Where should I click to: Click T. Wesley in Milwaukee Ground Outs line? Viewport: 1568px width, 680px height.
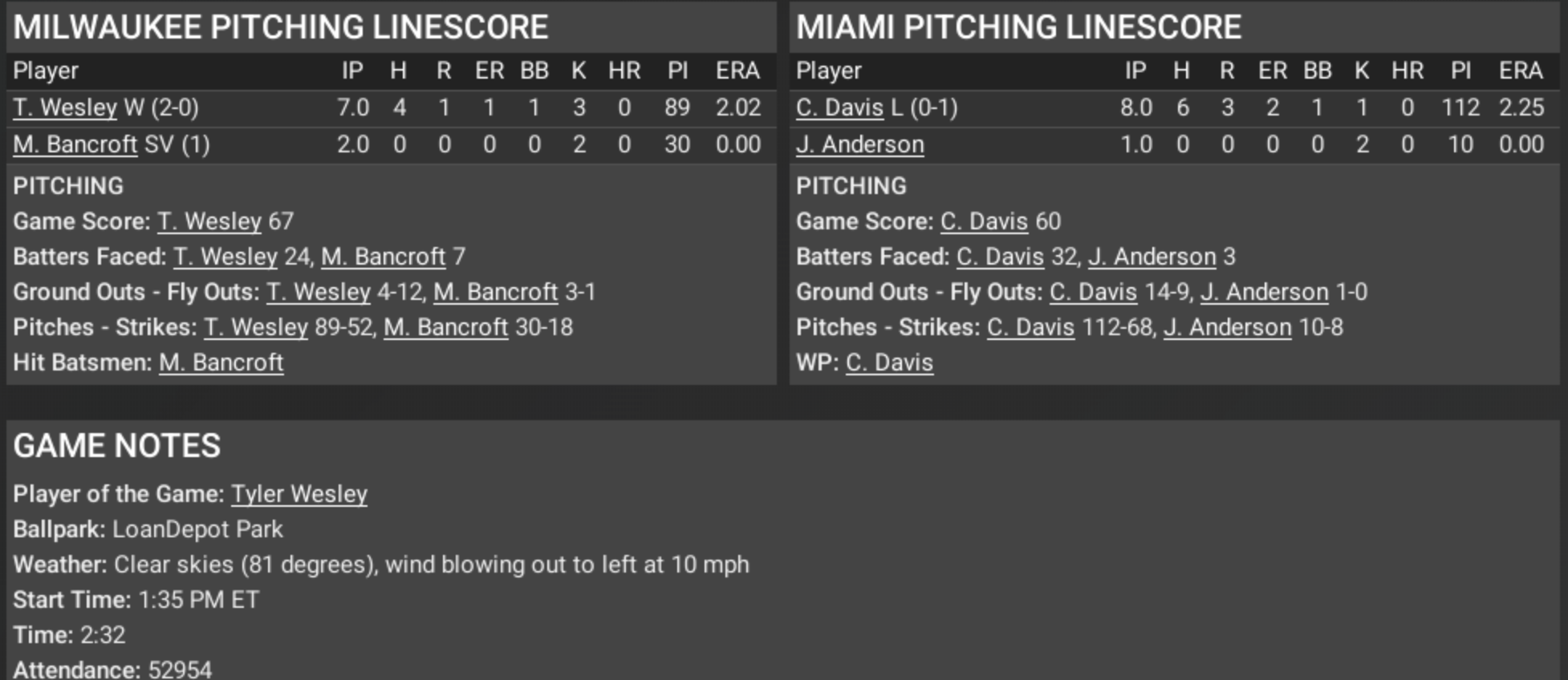point(319,292)
